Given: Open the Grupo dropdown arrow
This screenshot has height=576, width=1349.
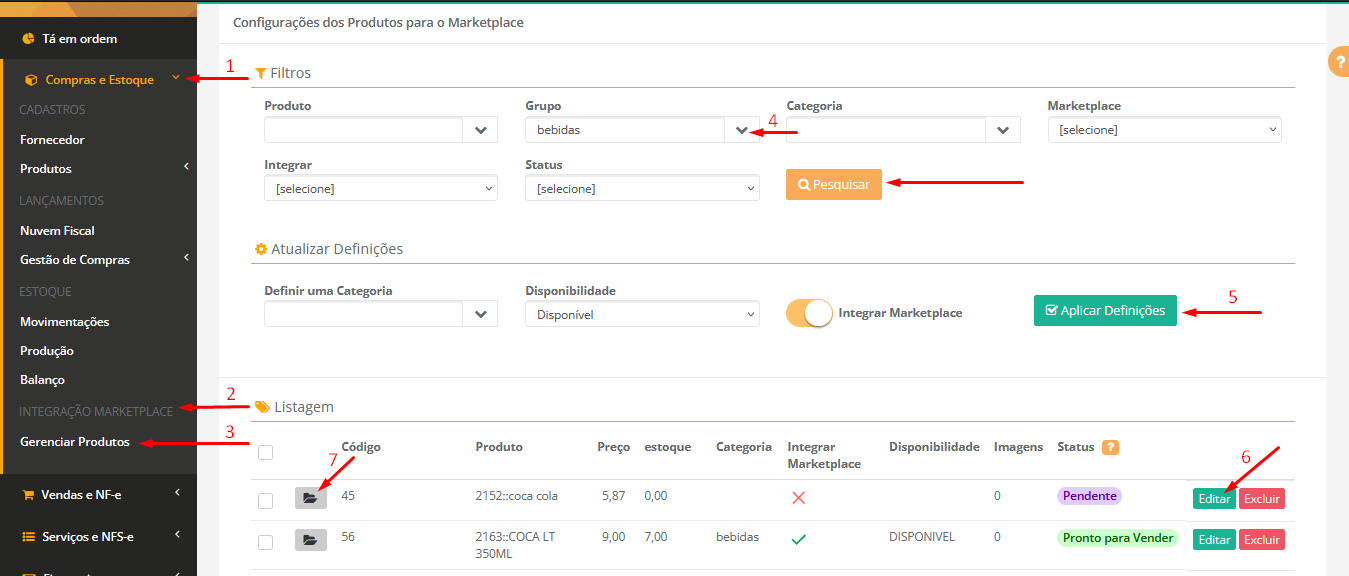Looking at the screenshot, I should [x=741, y=130].
